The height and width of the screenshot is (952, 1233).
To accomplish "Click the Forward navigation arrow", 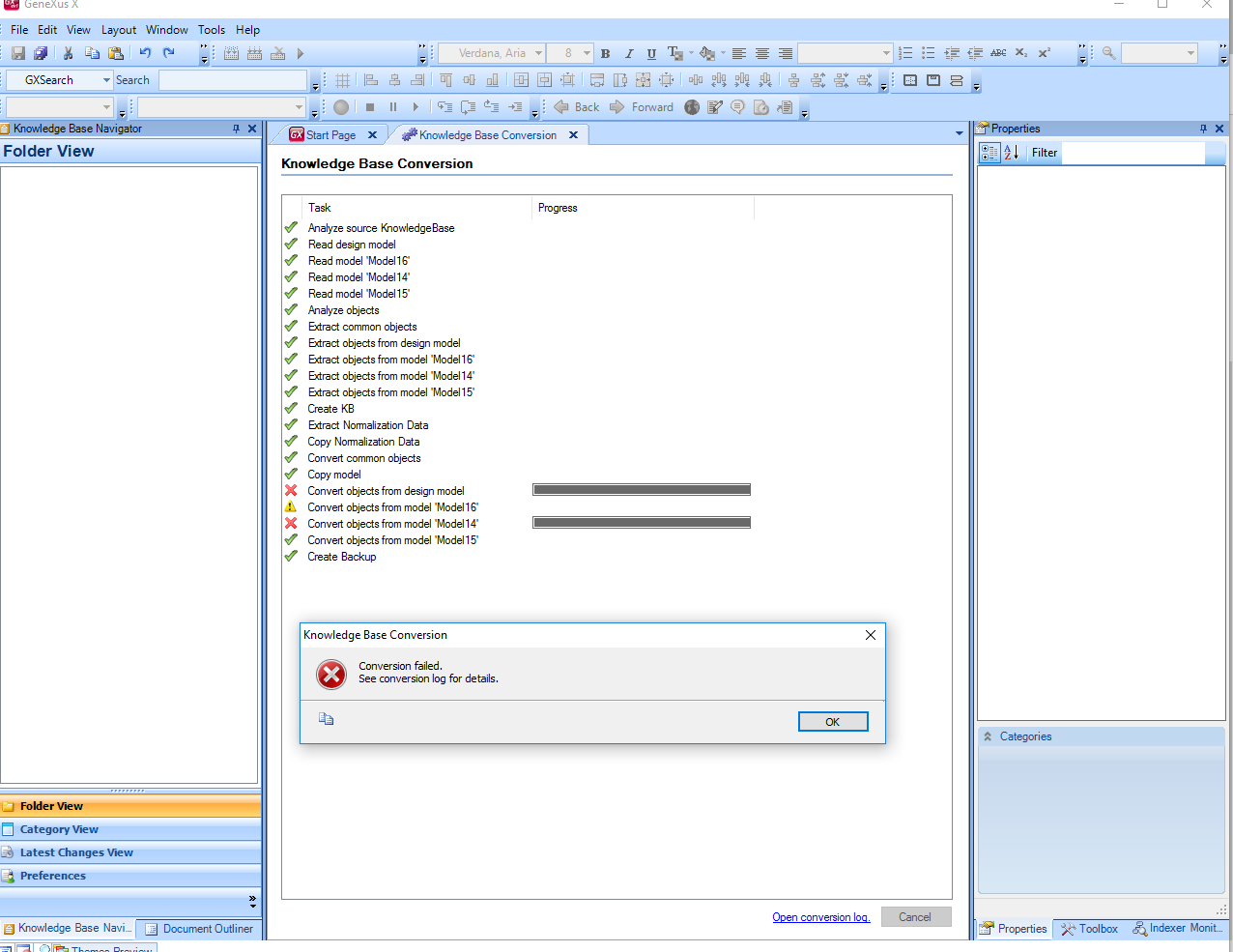I will pos(642,107).
